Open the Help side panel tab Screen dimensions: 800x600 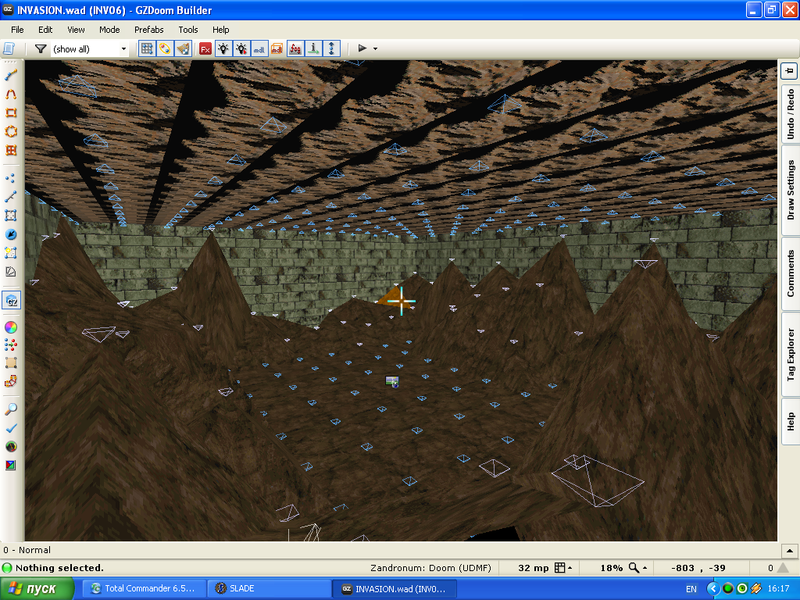tap(790, 421)
